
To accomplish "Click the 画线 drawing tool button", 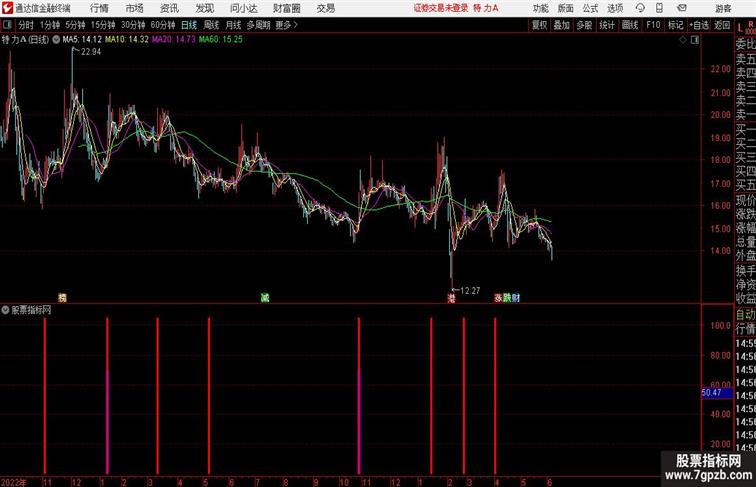I will coord(630,25).
